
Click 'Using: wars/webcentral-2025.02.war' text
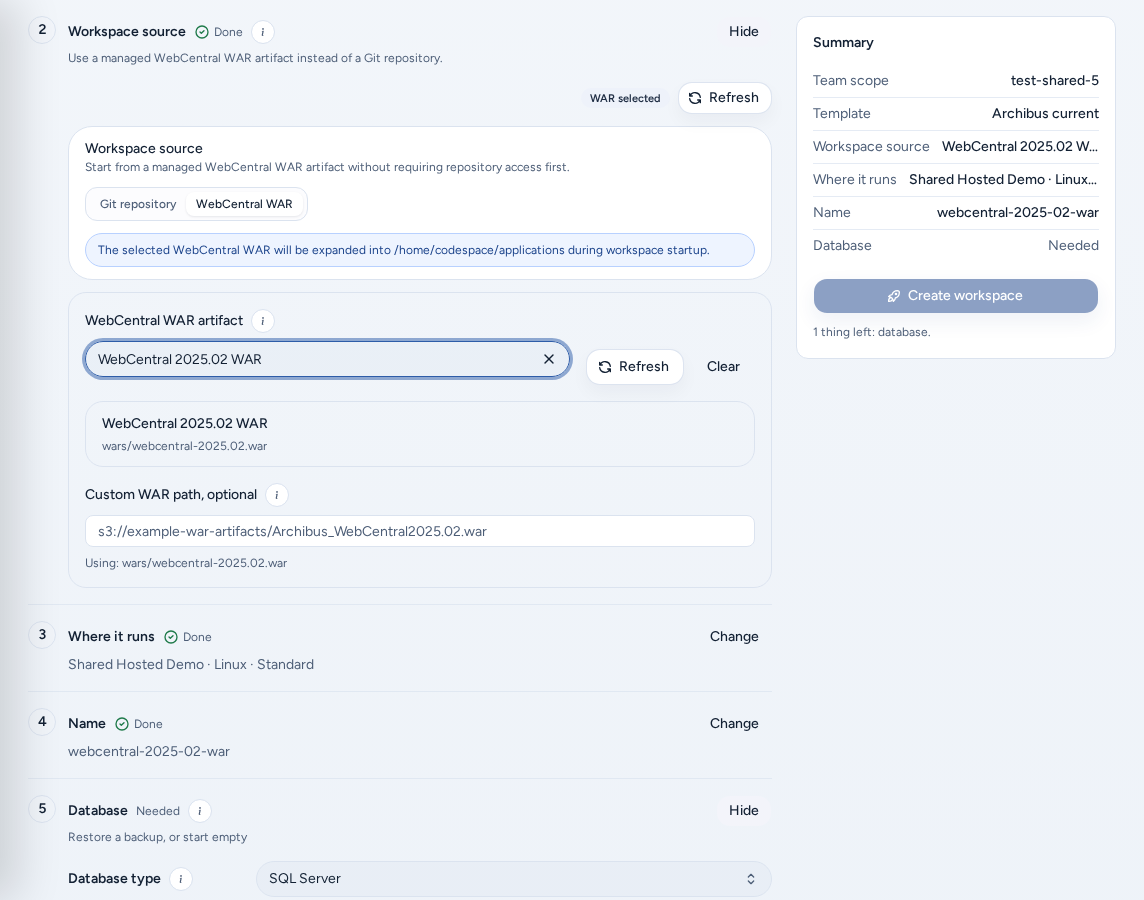click(186, 563)
